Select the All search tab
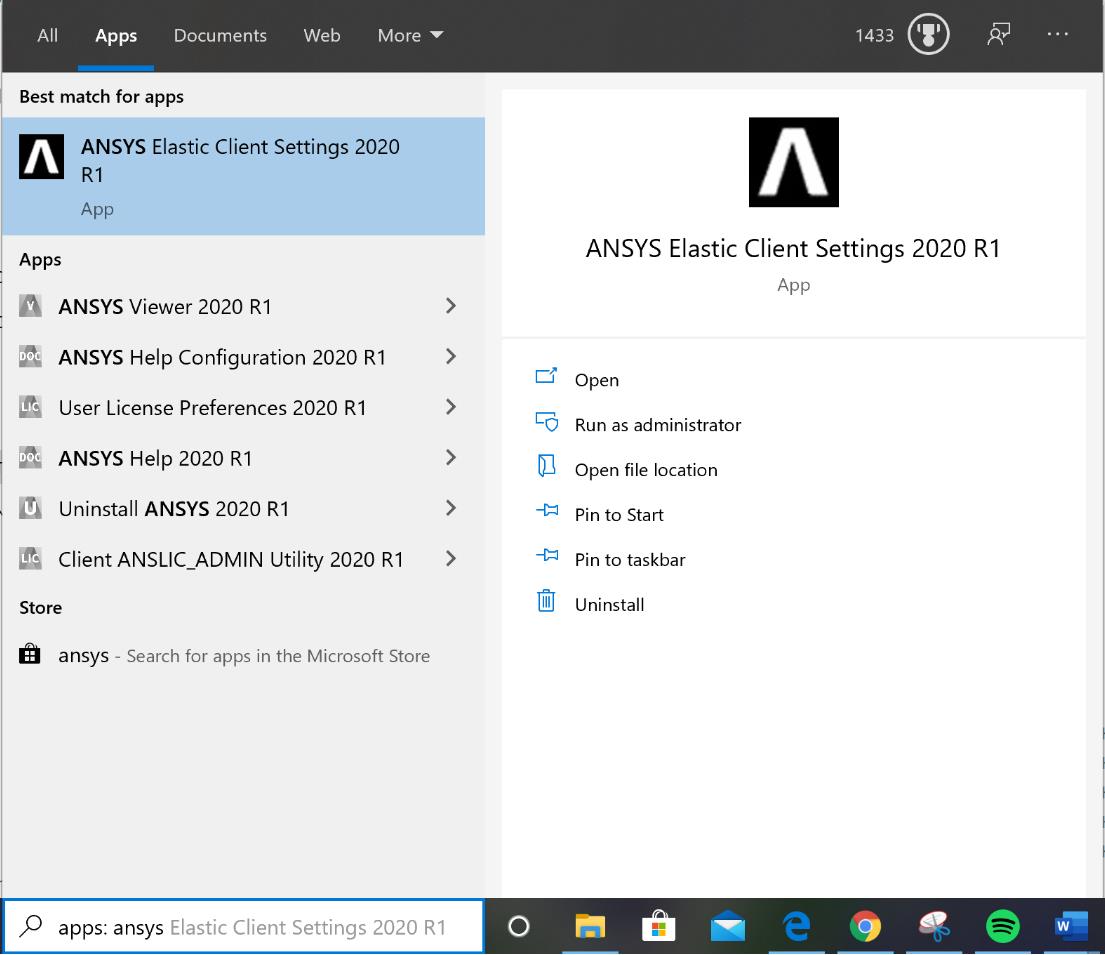The image size is (1105, 955). click(x=48, y=35)
